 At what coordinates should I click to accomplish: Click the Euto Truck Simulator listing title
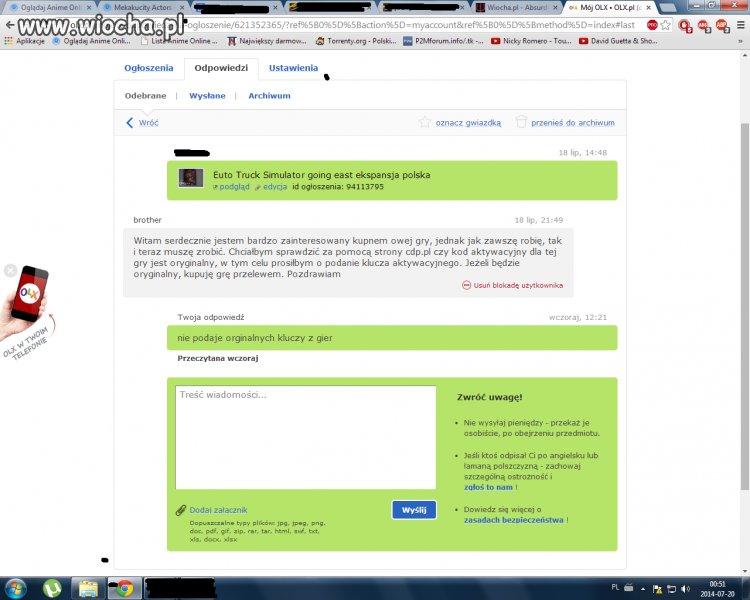321,175
